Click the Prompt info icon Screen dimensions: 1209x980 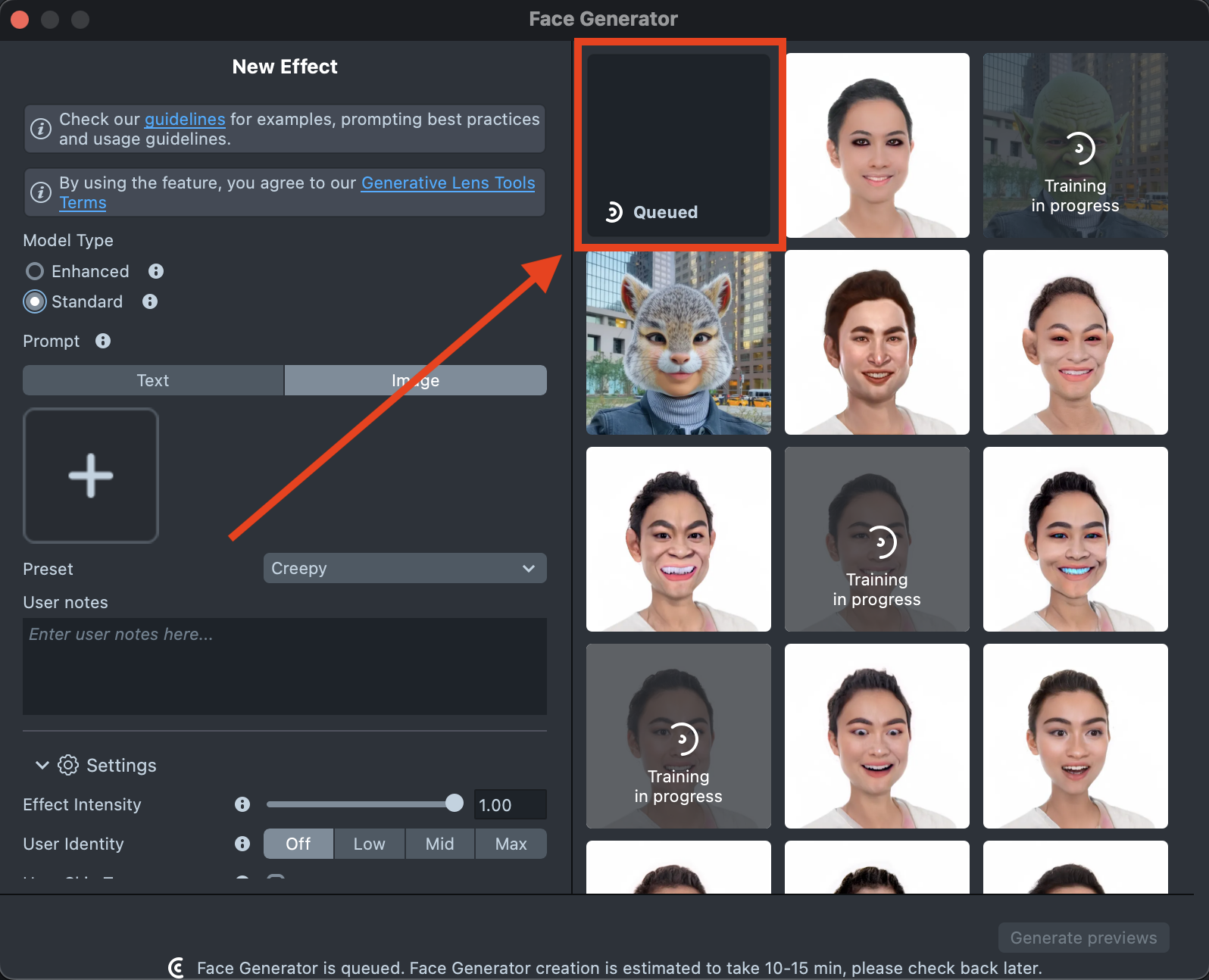point(103,341)
